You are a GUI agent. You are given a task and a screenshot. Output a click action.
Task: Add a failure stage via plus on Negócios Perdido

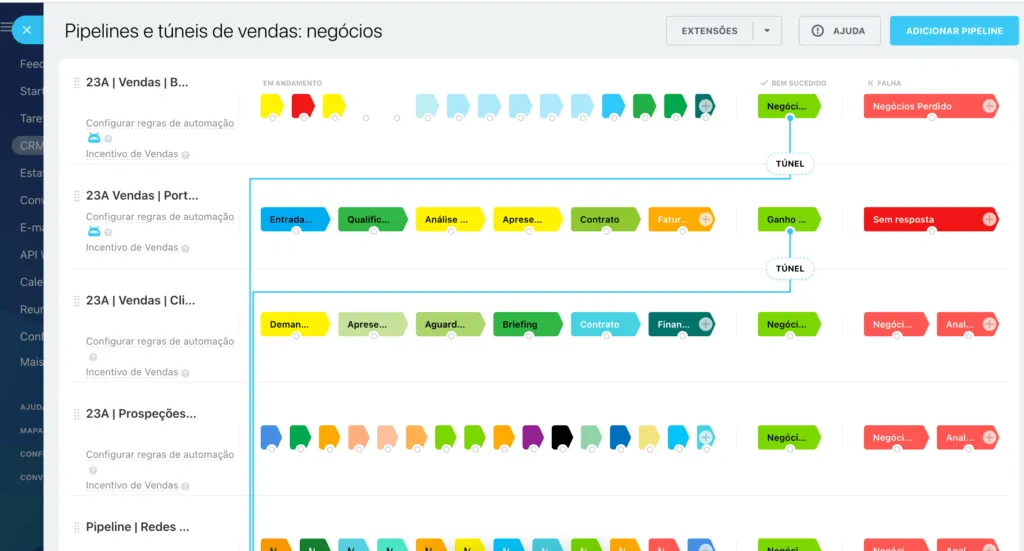coord(989,106)
